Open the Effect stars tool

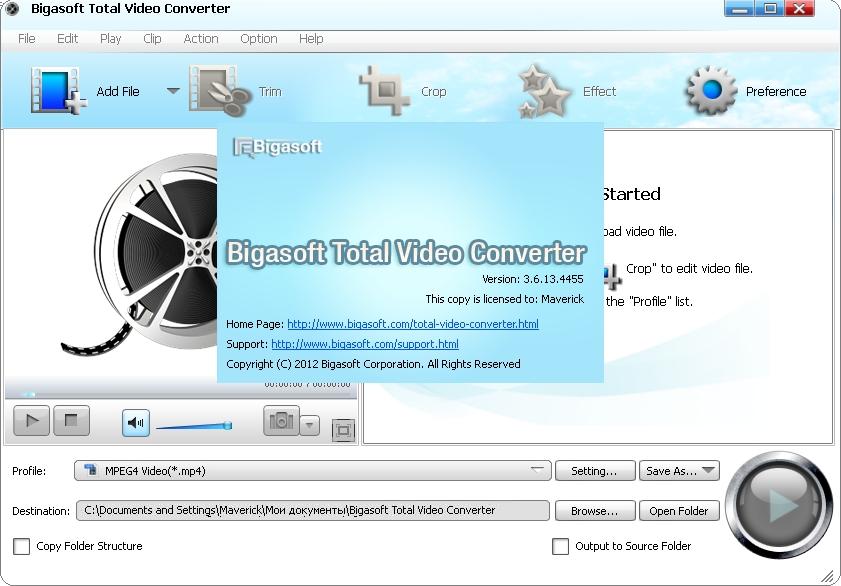click(543, 91)
